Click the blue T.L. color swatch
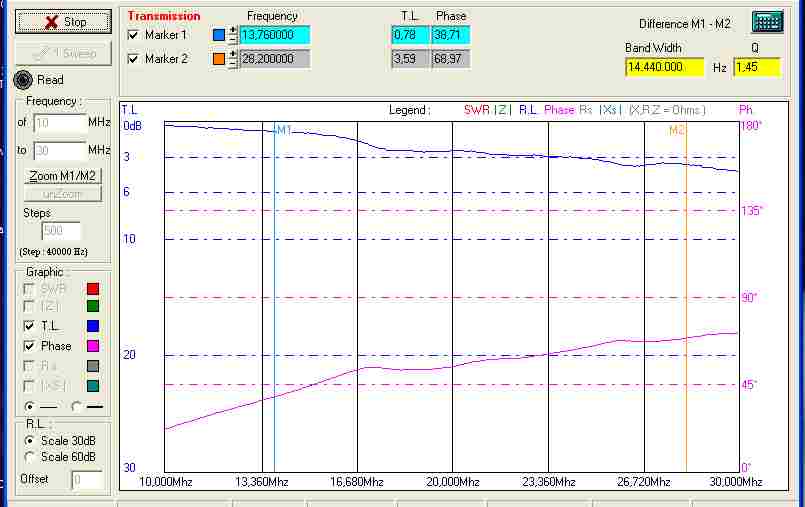805x507 pixels. pyautogui.click(x=93, y=326)
